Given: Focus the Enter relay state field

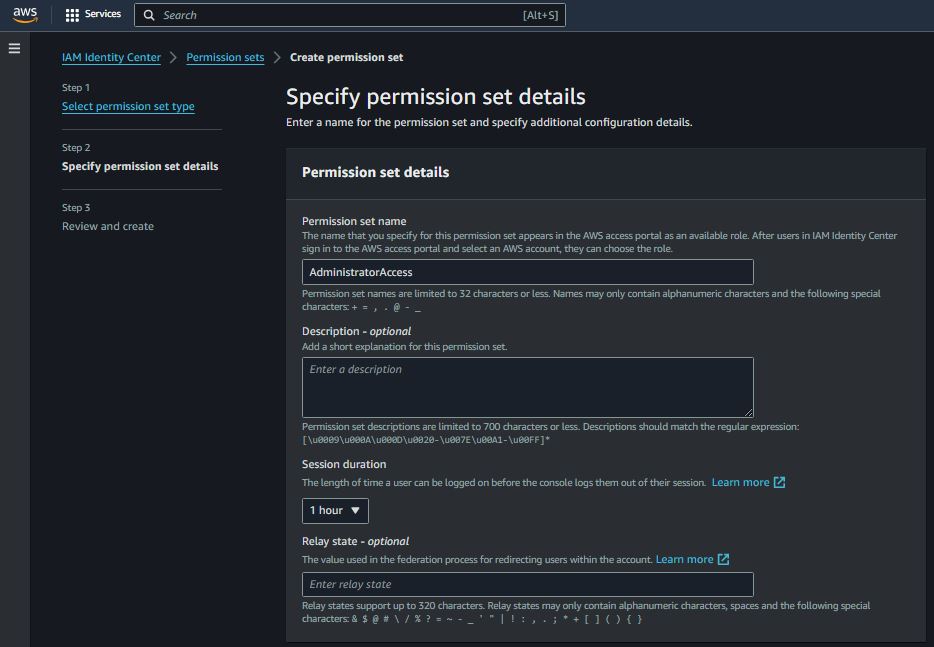Looking at the screenshot, I should pyautogui.click(x=527, y=584).
